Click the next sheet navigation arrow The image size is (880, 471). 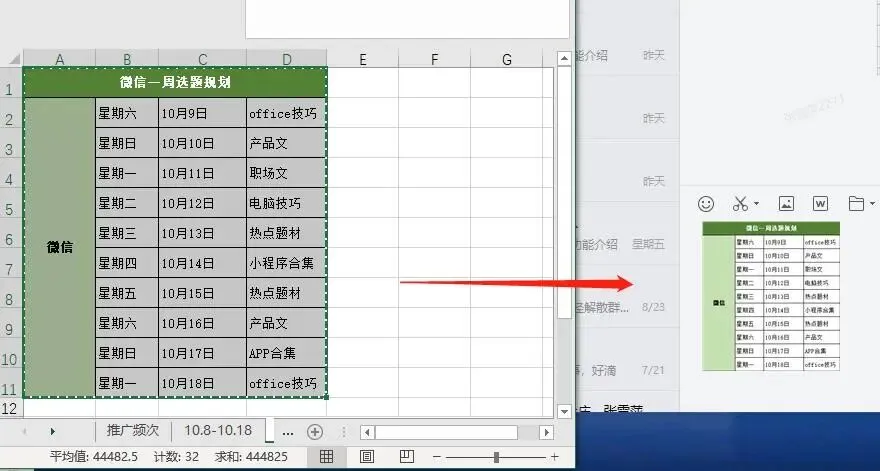tap(53, 432)
